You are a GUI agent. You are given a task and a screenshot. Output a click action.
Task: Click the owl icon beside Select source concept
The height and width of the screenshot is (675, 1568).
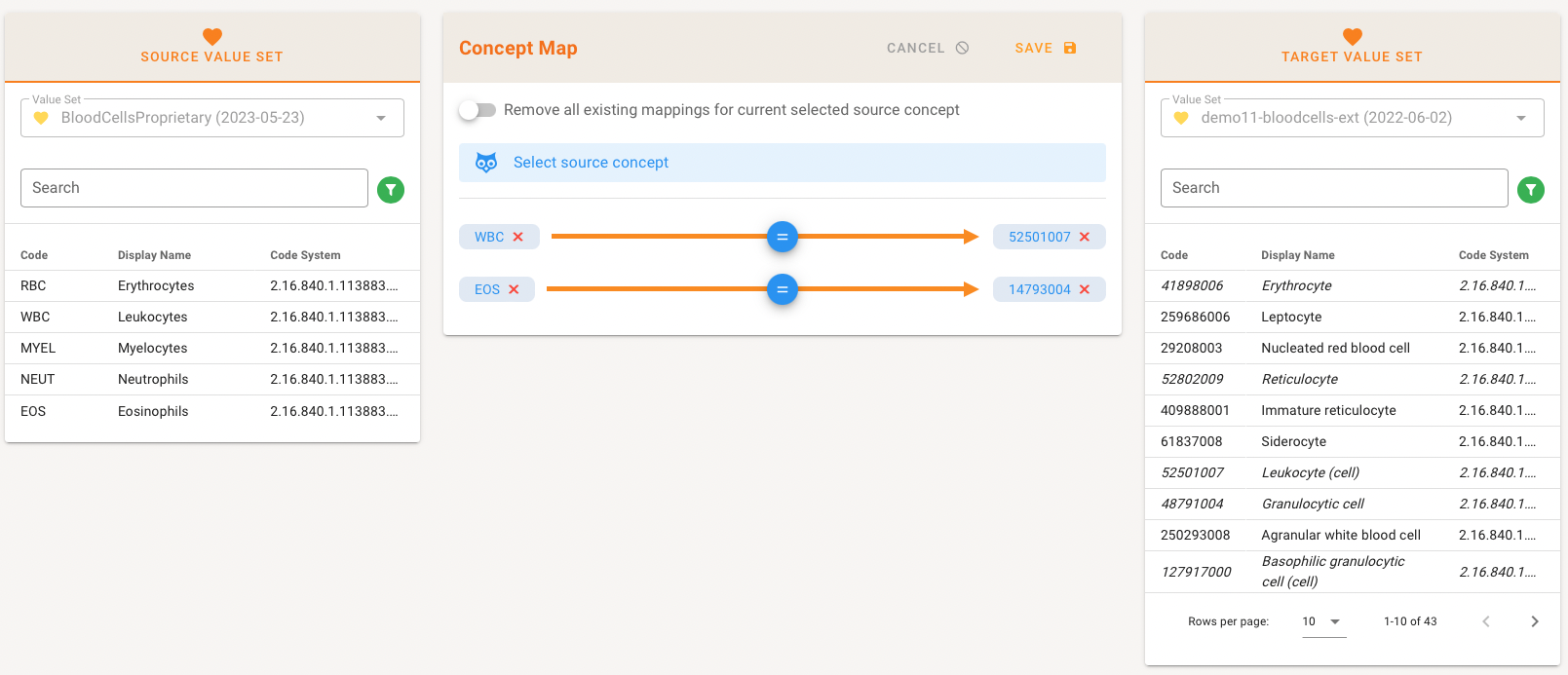click(486, 163)
